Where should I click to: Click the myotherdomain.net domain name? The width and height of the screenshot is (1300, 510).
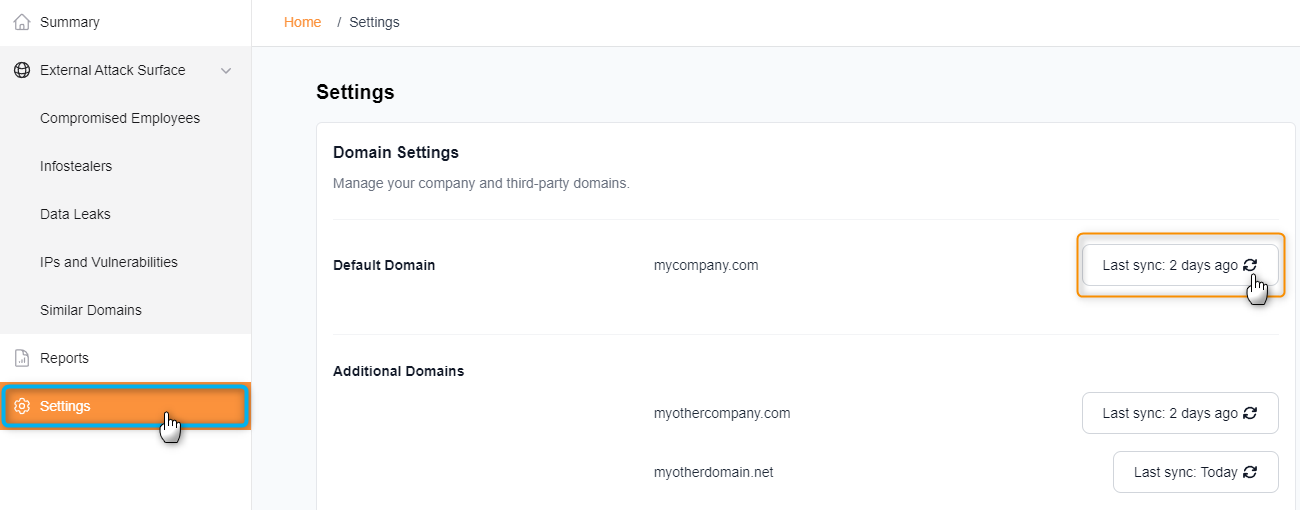pos(713,472)
